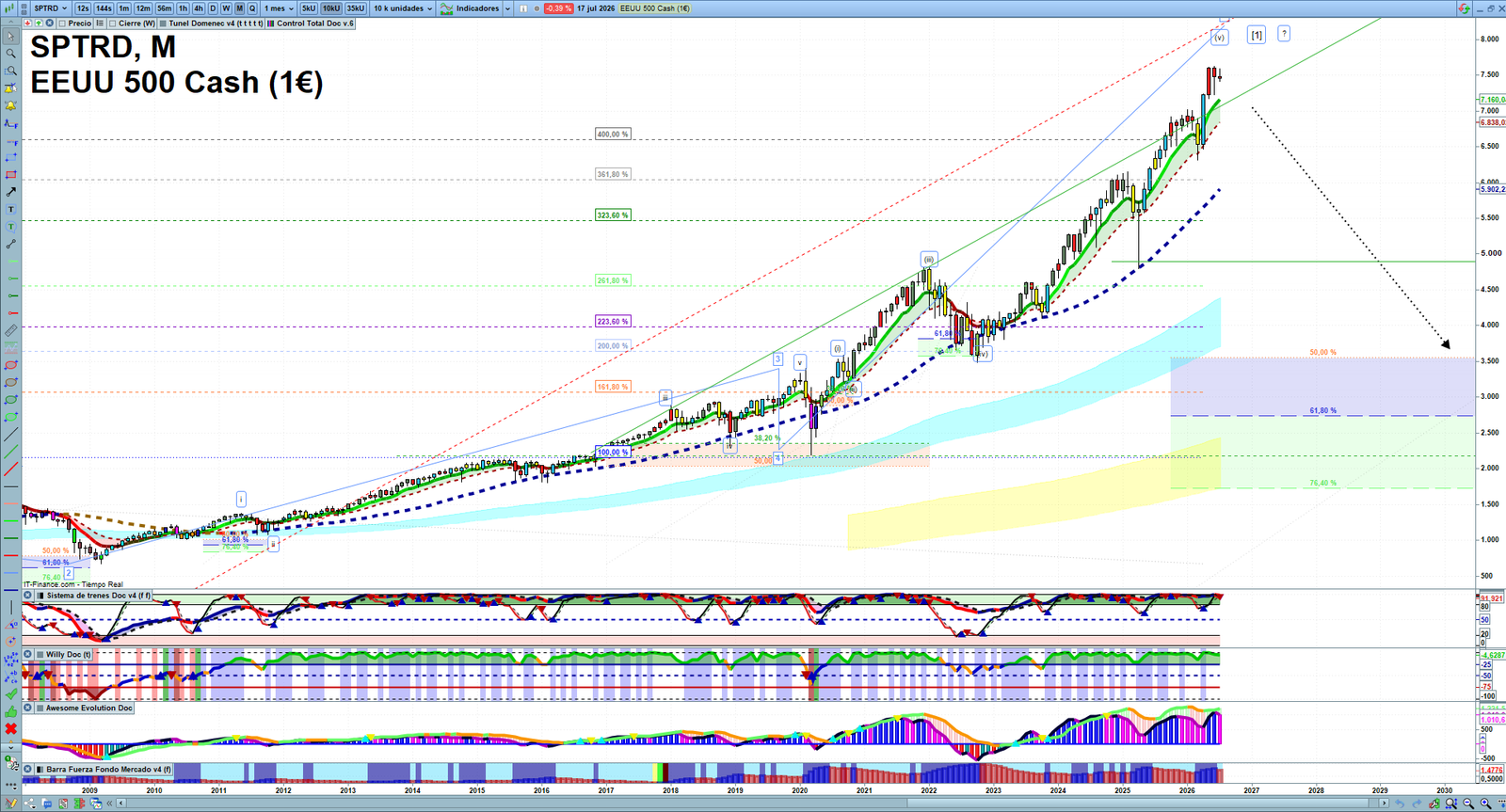Select the yellow alert bell tool
This screenshot has width=1506, height=812.
[x=10, y=105]
